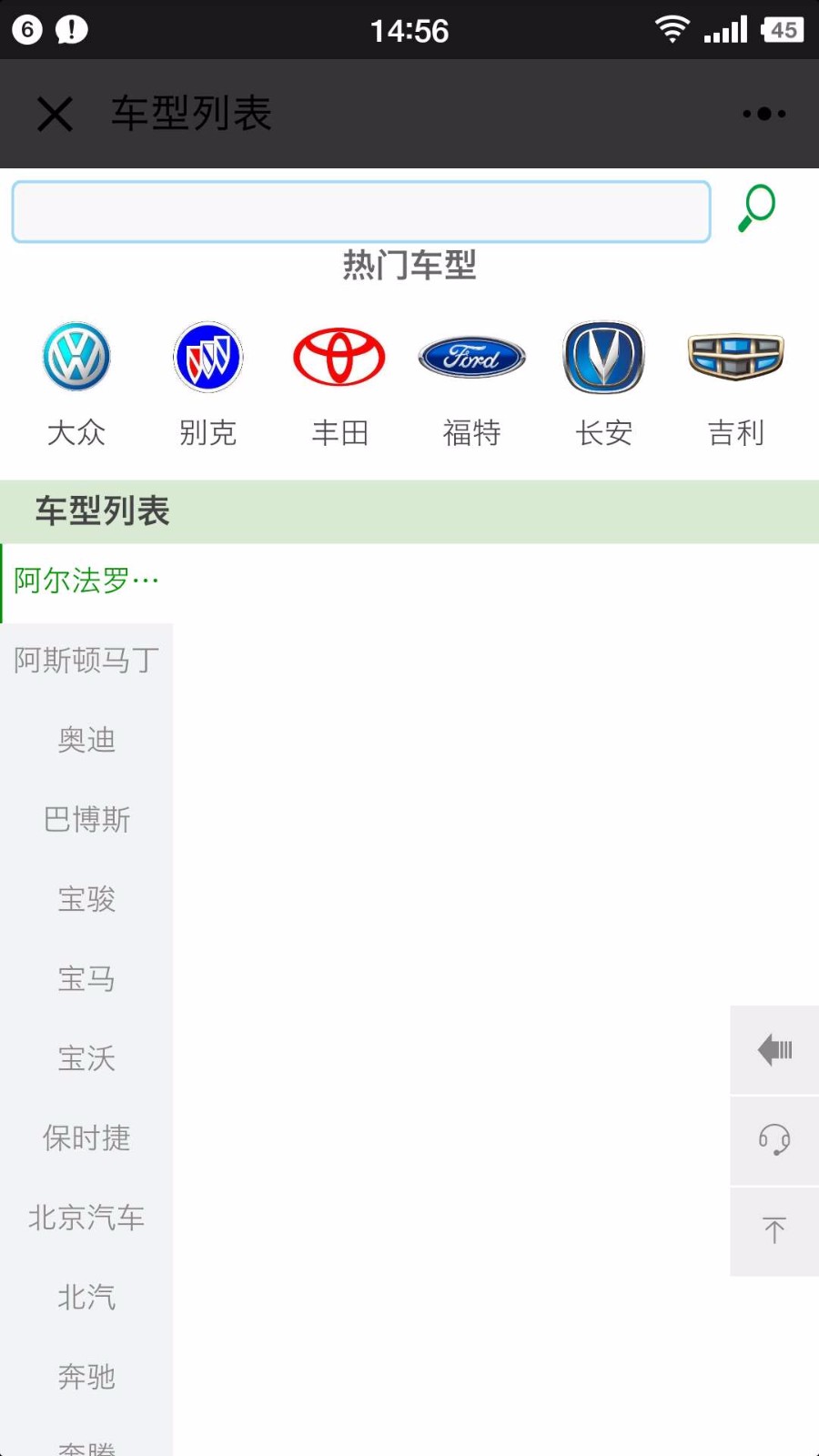Select the Ford oval logo

click(x=471, y=357)
